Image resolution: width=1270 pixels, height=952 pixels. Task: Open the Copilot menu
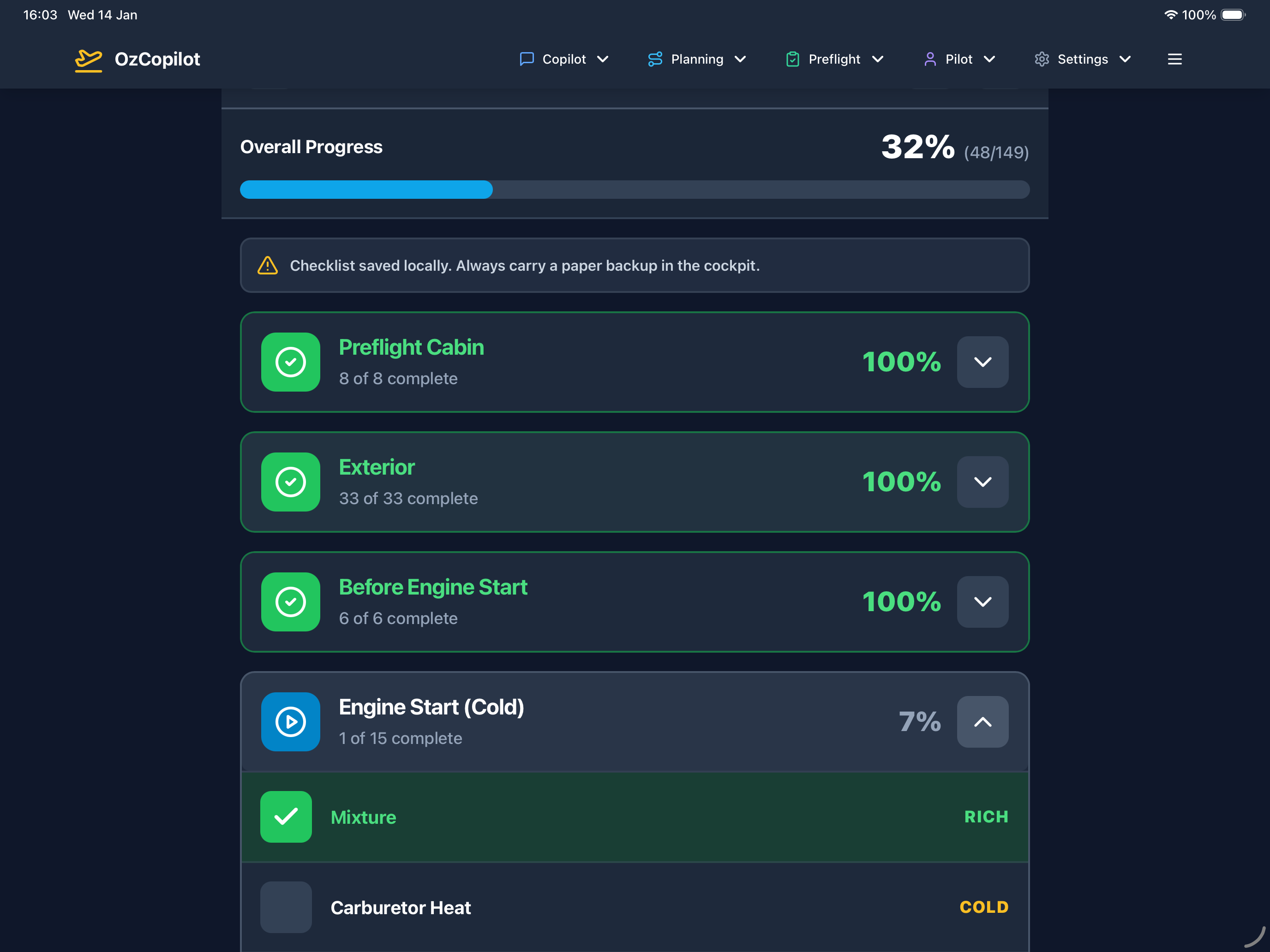[564, 59]
